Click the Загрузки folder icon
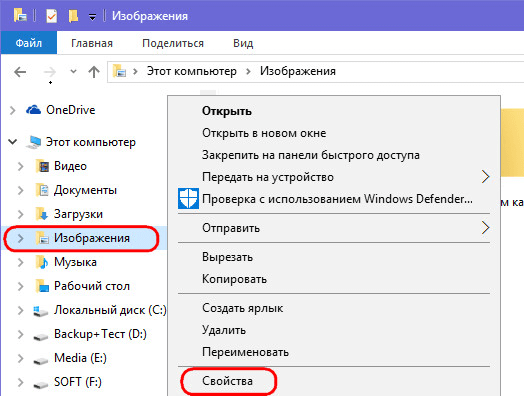 pos(42,214)
